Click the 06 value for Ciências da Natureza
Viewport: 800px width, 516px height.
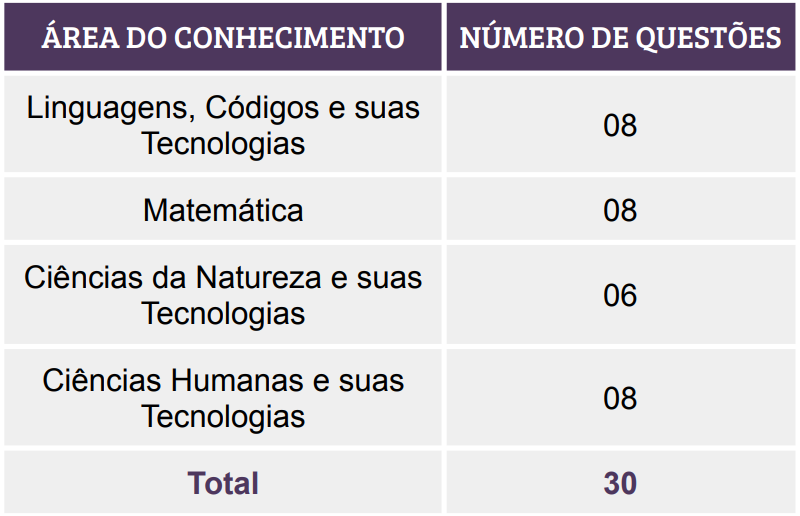[620, 294]
